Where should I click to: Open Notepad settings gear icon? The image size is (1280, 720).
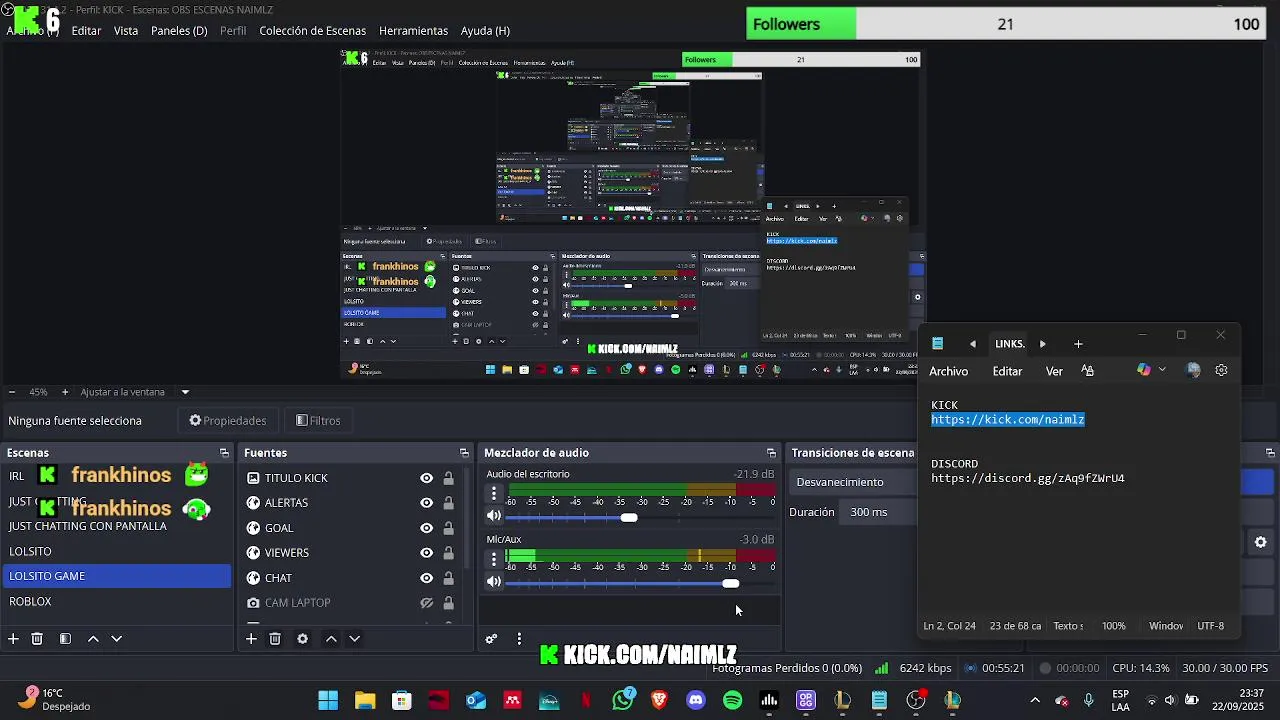click(x=1221, y=370)
